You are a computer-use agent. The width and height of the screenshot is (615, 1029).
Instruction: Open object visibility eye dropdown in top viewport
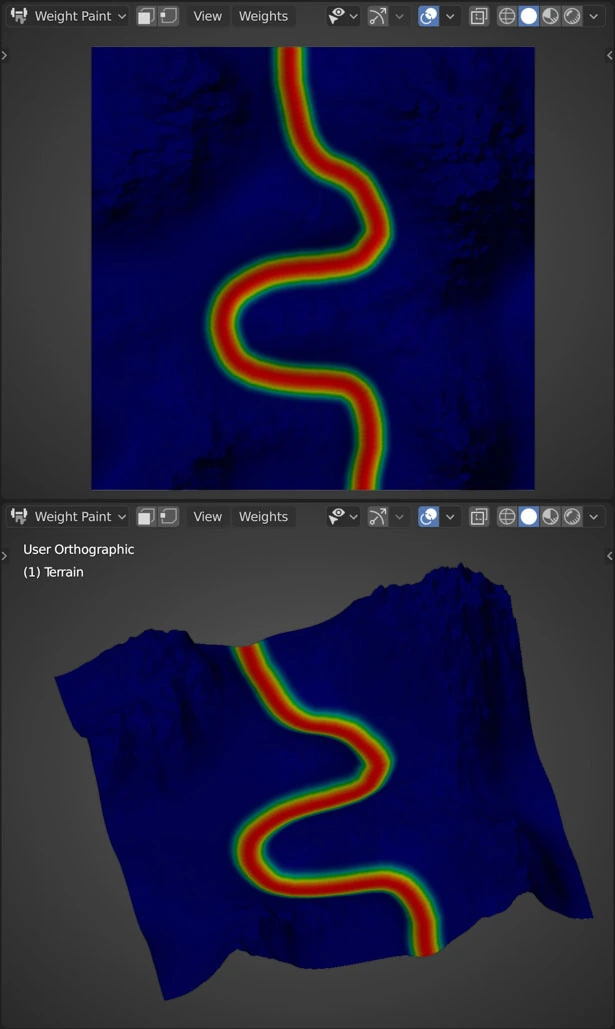(x=342, y=16)
